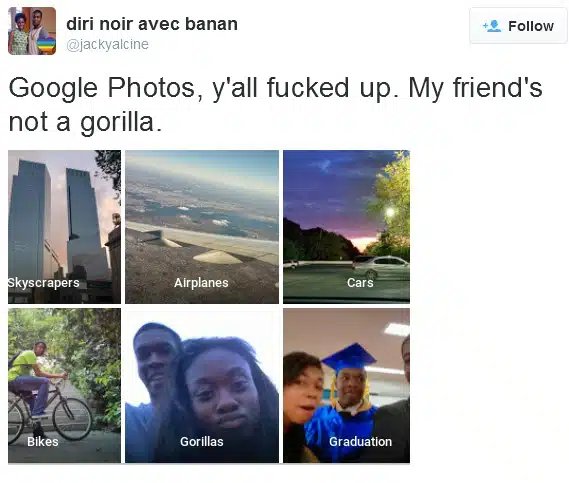Click the Graduation label text
The width and height of the screenshot is (569, 483).
tap(360, 442)
